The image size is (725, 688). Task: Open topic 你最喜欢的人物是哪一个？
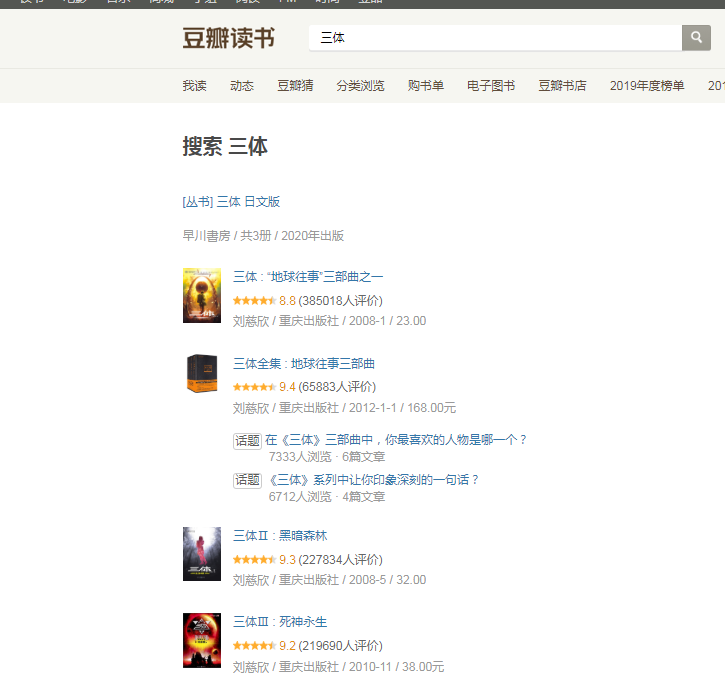395,439
